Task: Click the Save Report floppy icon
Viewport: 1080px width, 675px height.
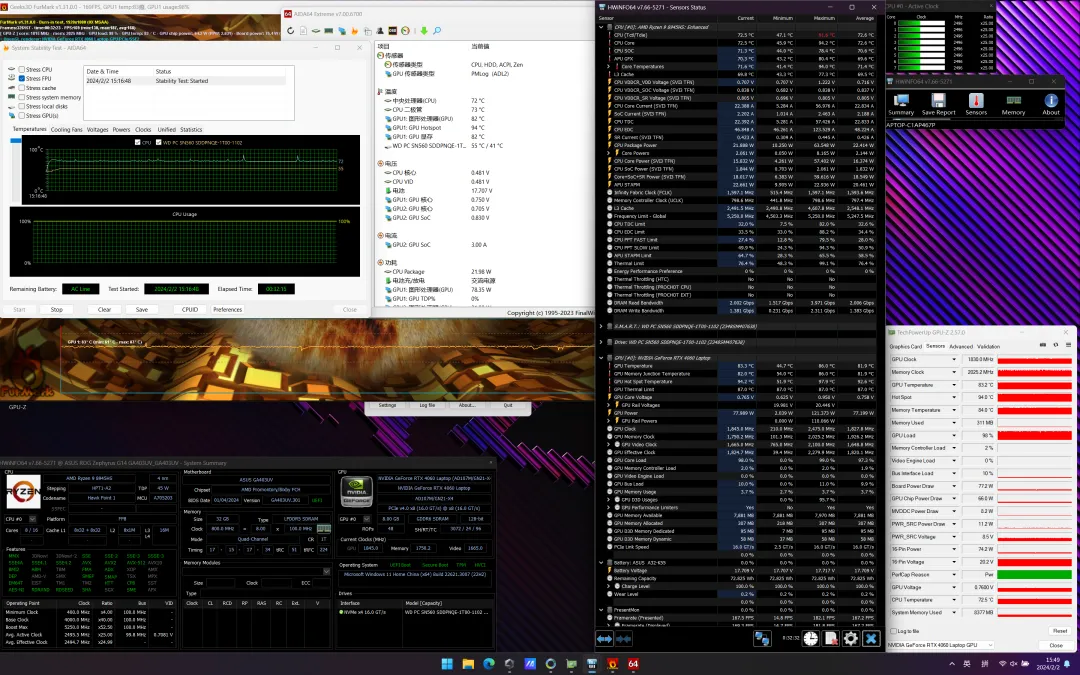Action: tap(938, 101)
